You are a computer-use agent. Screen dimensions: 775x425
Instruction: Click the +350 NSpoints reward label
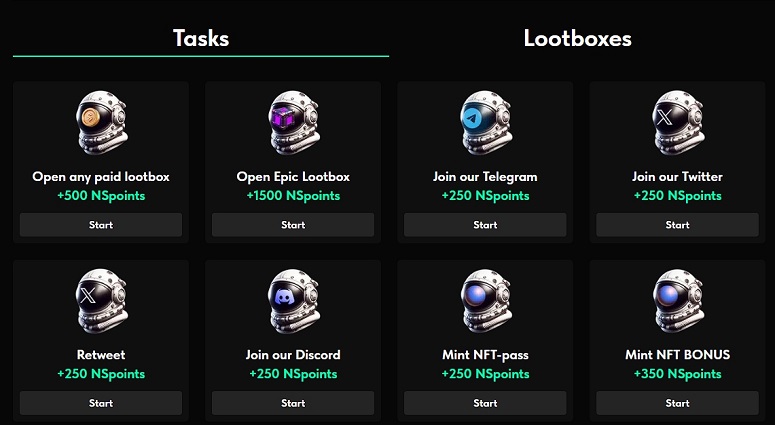tap(677, 374)
